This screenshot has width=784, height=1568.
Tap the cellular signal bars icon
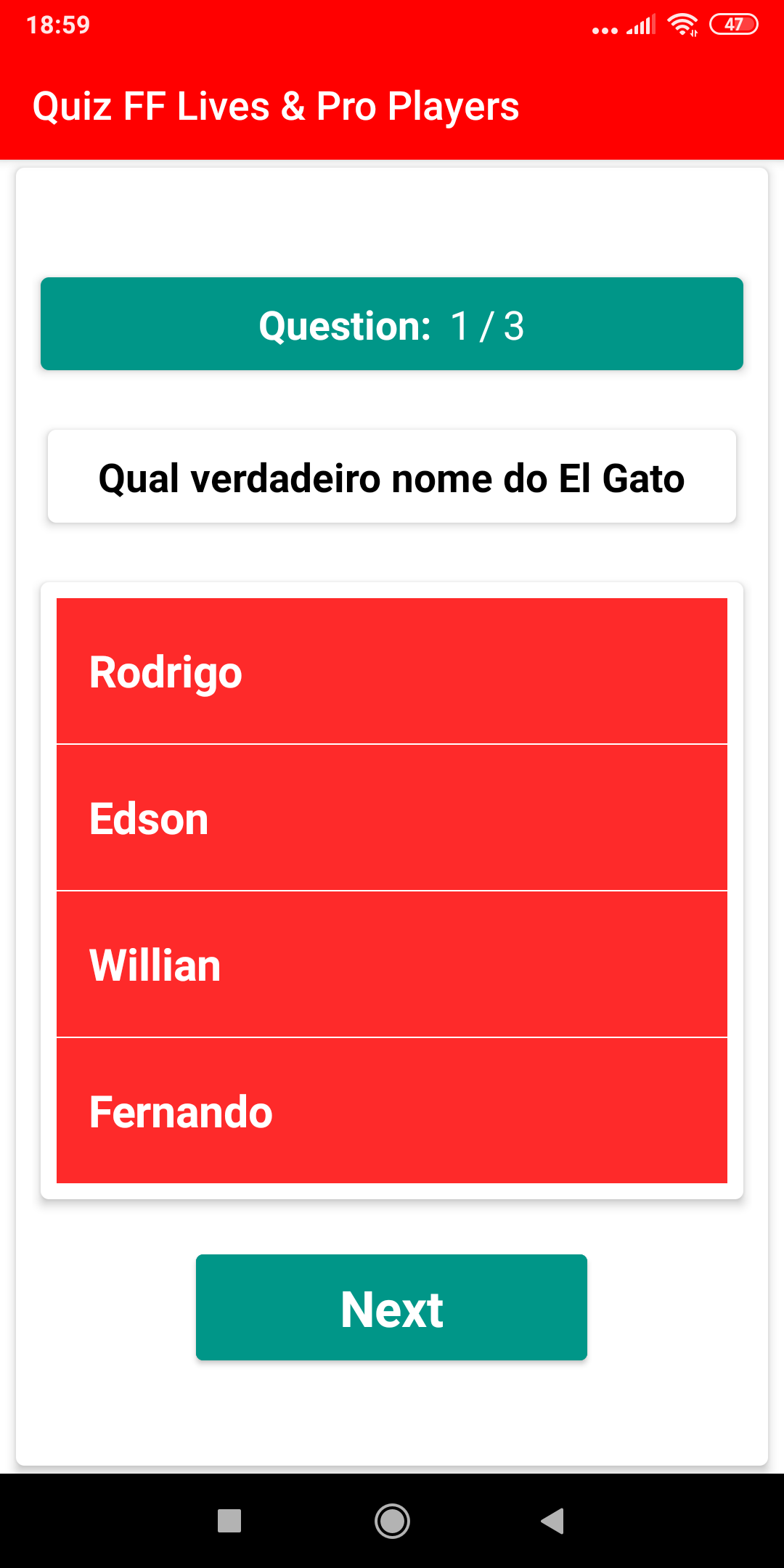641,25
